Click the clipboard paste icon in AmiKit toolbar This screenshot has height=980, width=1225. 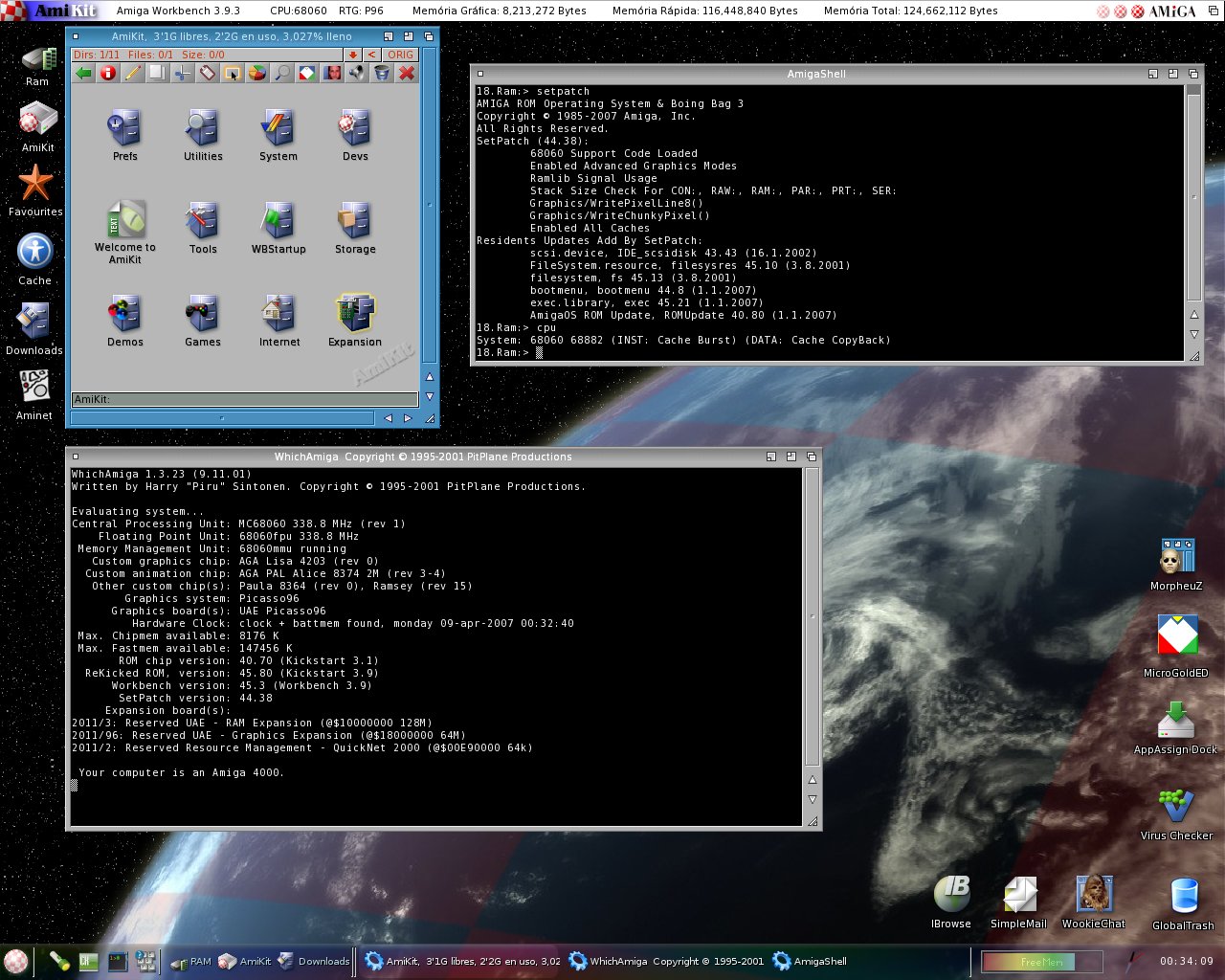click(x=208, y=73)
